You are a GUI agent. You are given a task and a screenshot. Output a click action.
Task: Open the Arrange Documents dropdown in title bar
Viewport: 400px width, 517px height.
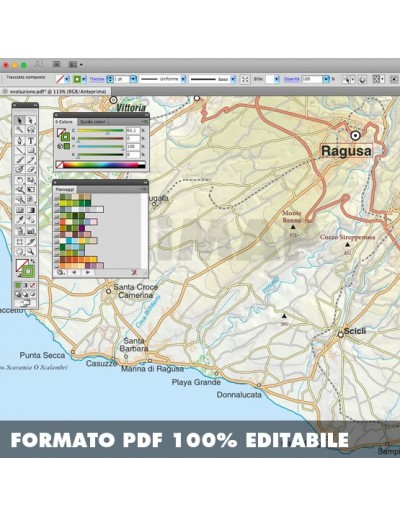pos(76,64)
